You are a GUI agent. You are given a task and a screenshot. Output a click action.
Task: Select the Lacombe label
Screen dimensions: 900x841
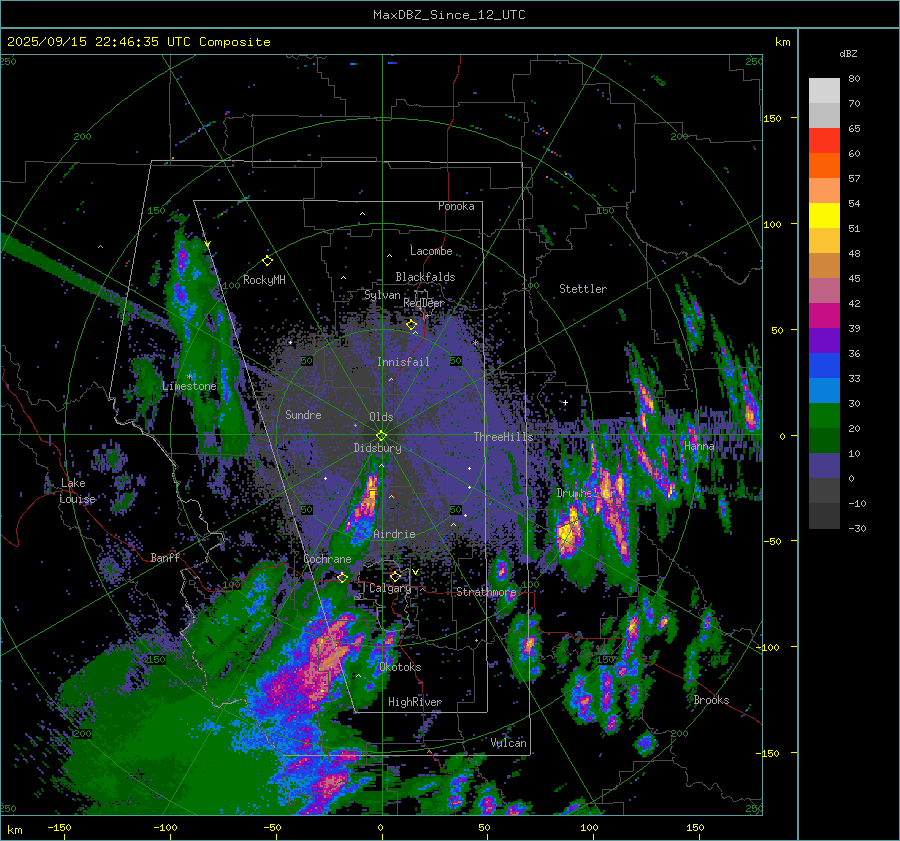tap(431, 251)
